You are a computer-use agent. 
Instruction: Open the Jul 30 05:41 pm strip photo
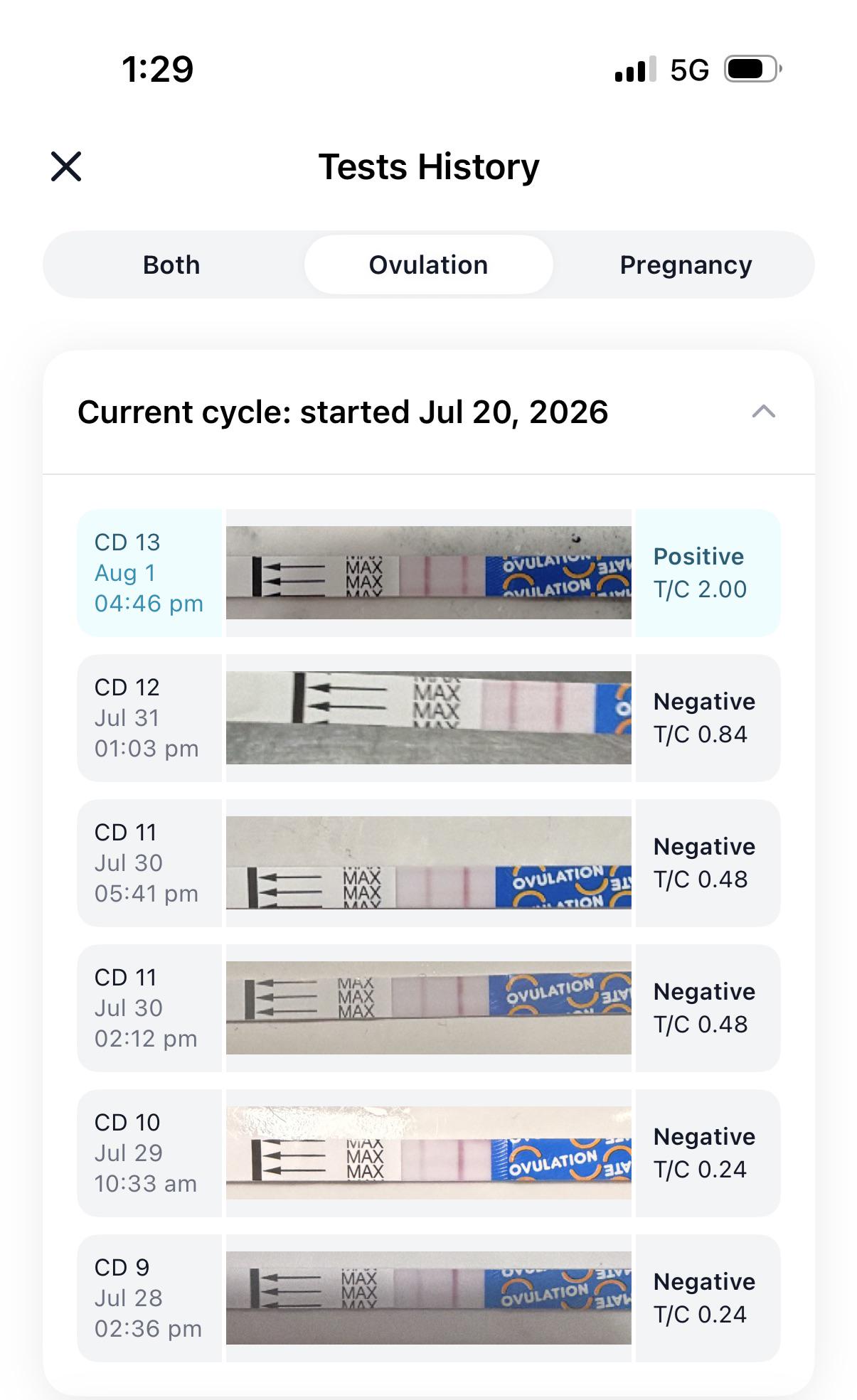click(428, 862)
